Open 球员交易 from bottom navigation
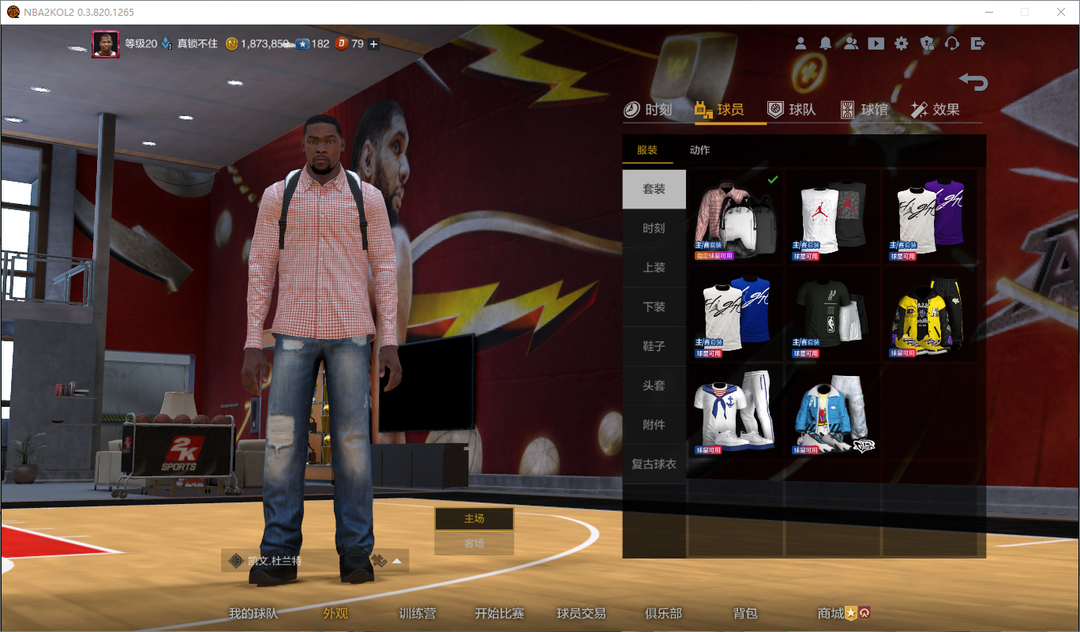The height and width of the screenshot is (632, 1080). (581, 613)
